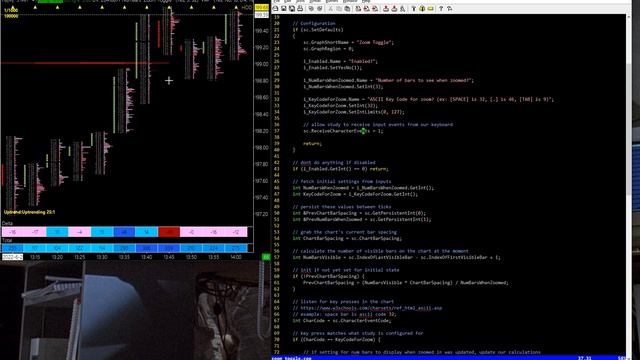Click the question mark Help icon
The height and width of the screenshot is (360, 640).
[441, 9]
